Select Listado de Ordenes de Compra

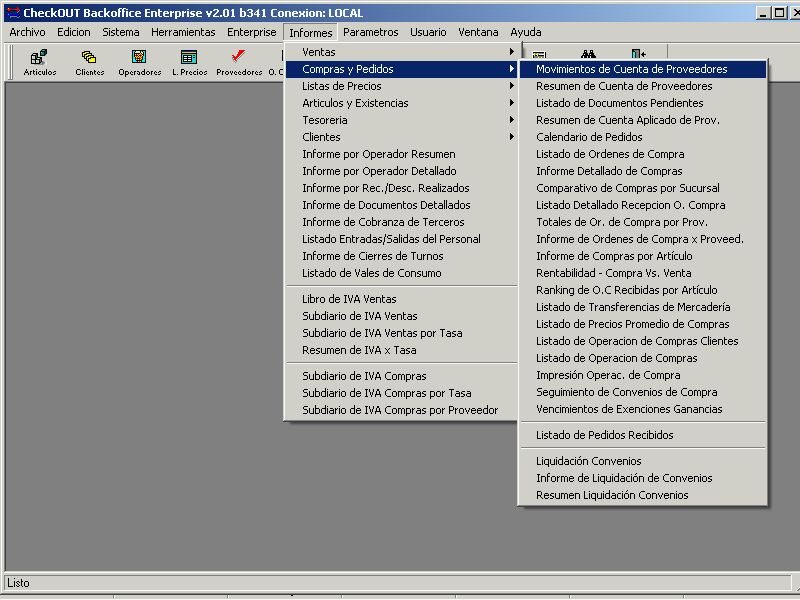point(643,154)
